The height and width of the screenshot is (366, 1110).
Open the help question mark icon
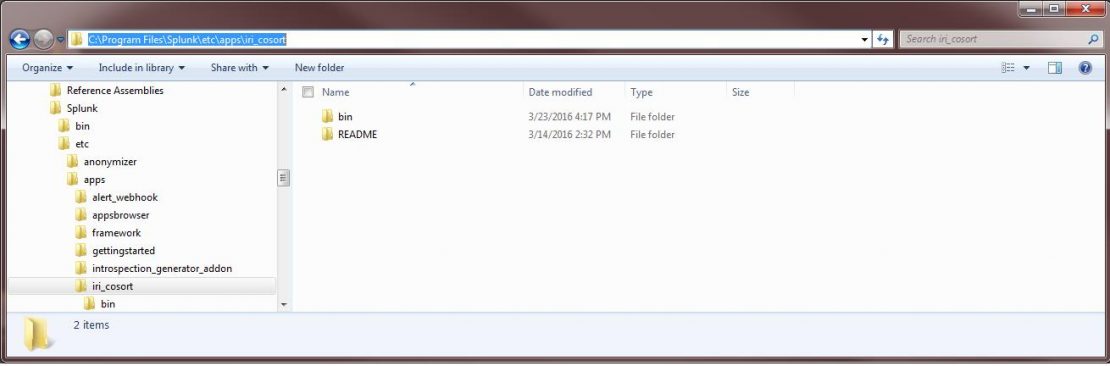1085,68
